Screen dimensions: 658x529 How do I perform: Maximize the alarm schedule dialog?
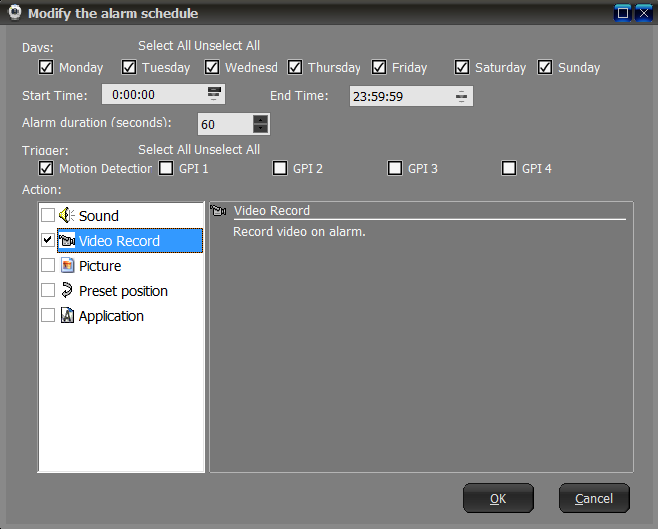click(623, 13)
